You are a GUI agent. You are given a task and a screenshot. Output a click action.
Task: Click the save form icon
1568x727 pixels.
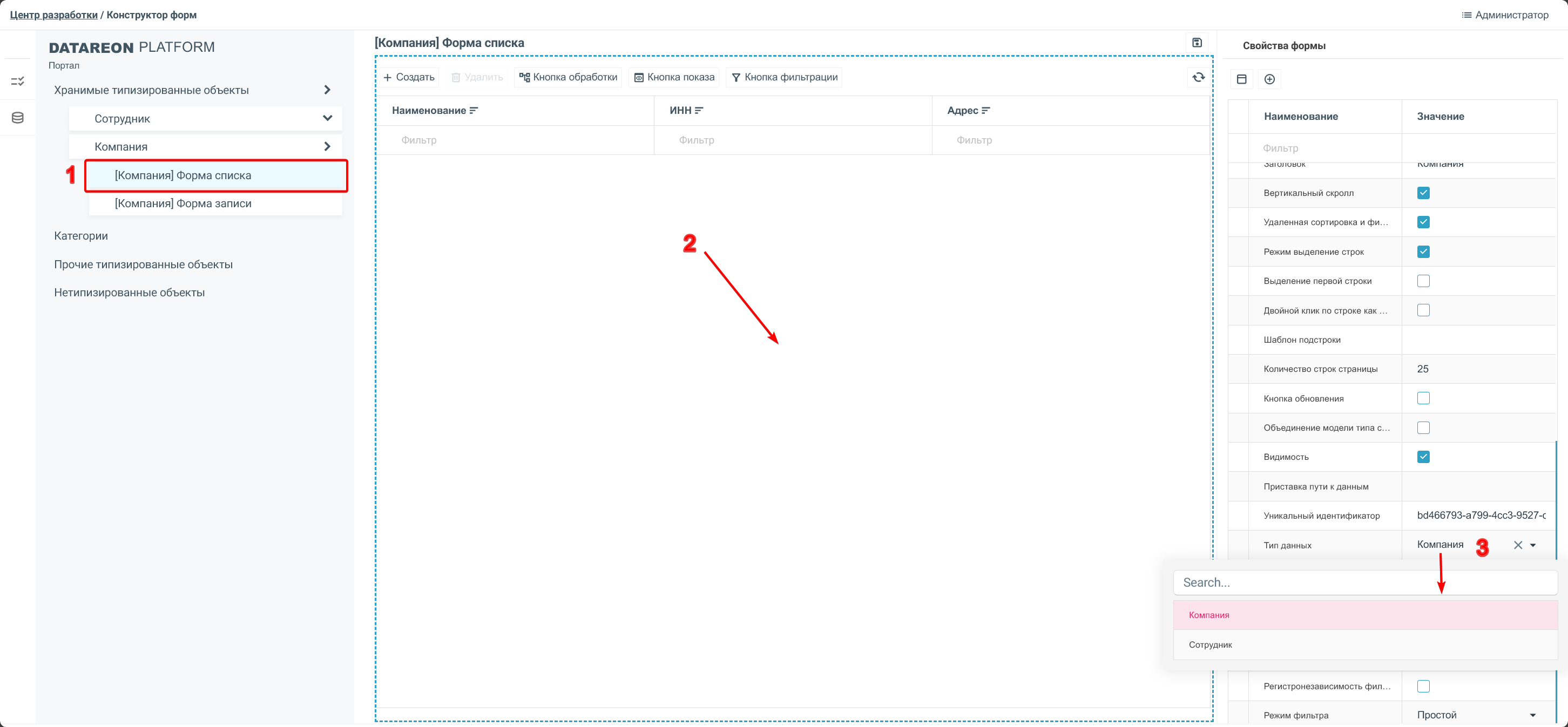pyautogui.click(x=1197, y=43)
